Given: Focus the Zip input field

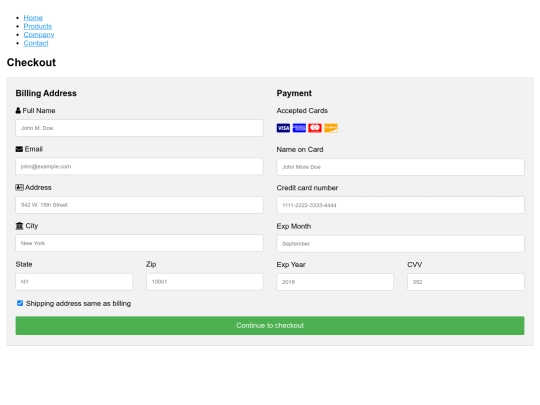Looking at the screenshot, I should coord(205,282).
